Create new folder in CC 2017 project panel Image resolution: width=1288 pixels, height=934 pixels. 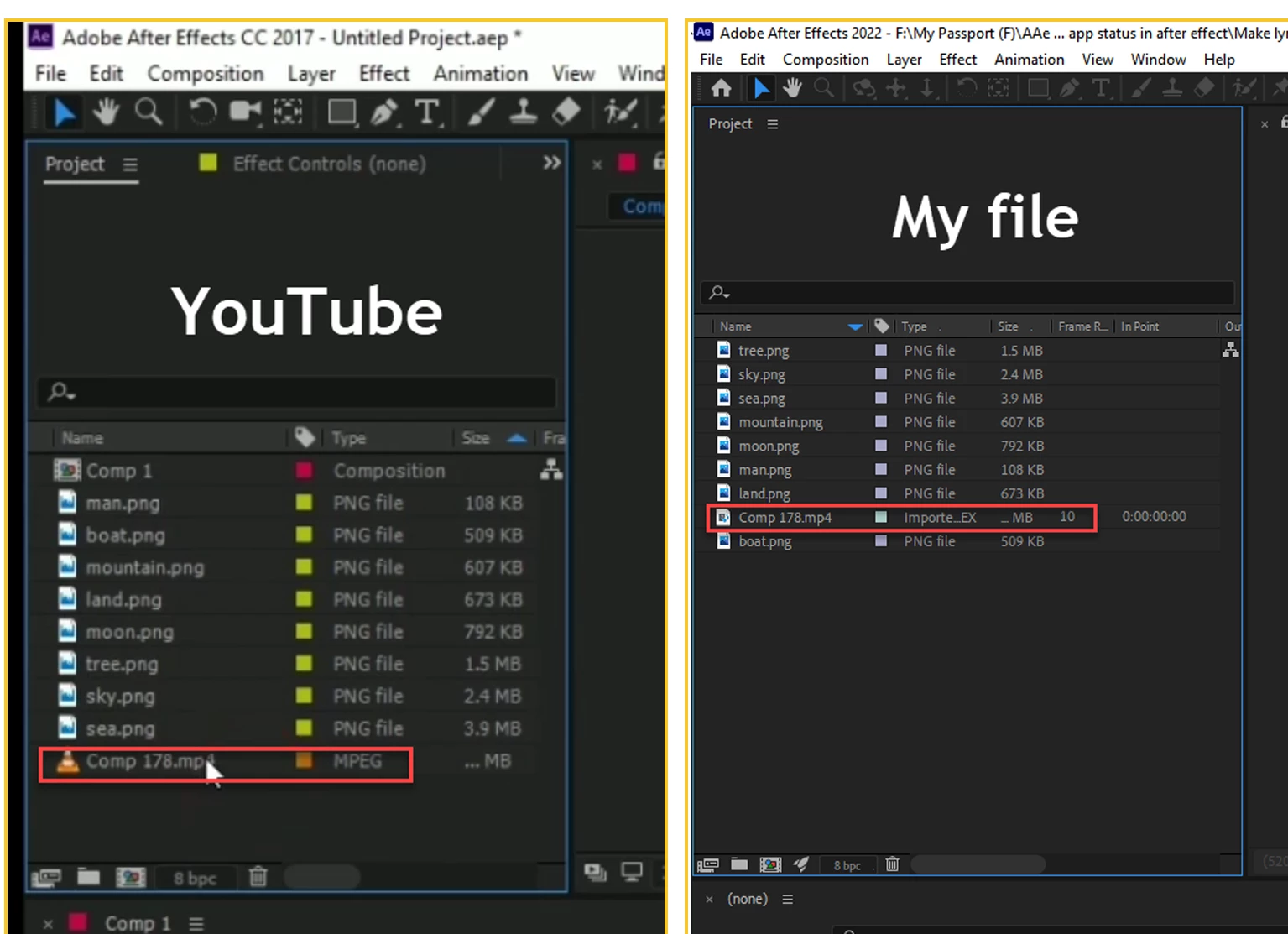pyautogui.click(x=88, y=878)
